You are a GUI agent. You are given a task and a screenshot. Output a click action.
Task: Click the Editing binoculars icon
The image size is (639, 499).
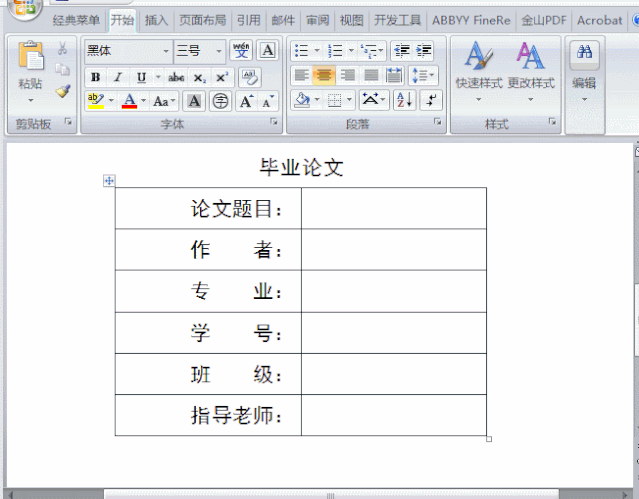(x=584, y=53)
